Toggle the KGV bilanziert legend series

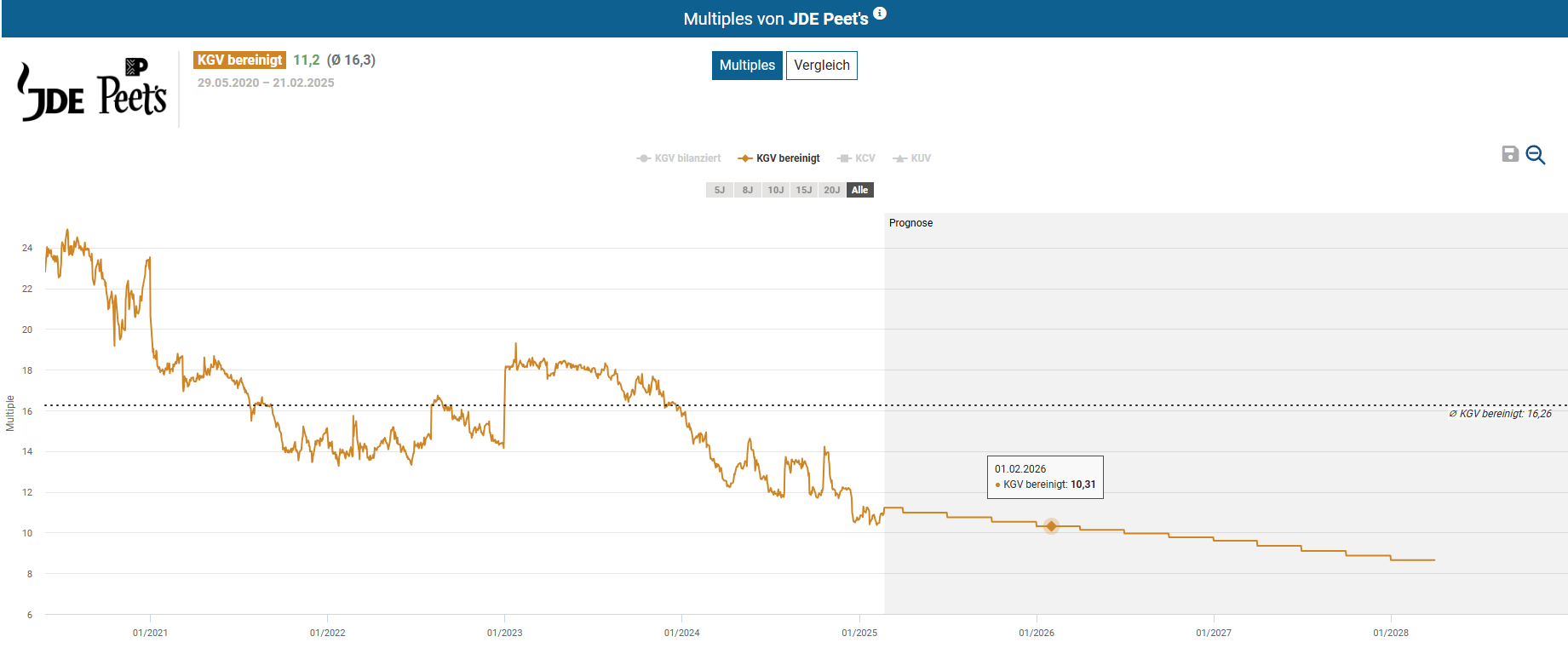pos(679,158)
